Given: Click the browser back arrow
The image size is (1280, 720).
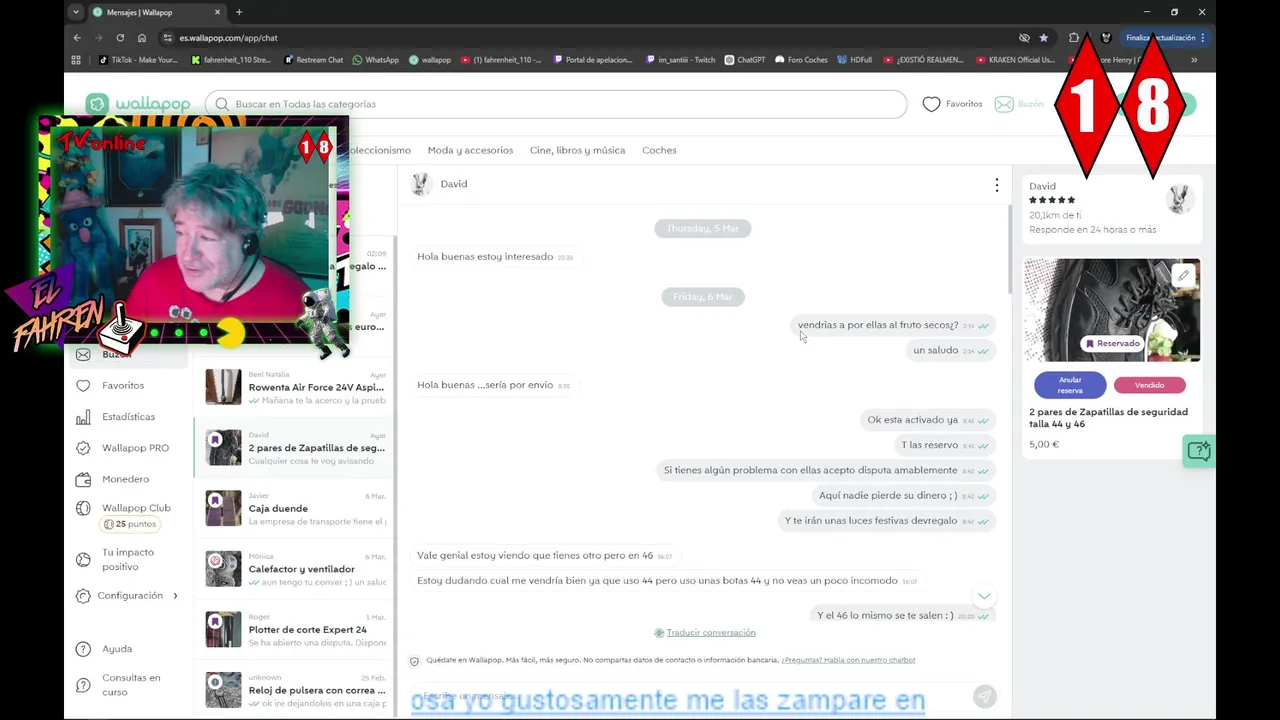Looking at the screenshot, I should click(x=77, y=38).
